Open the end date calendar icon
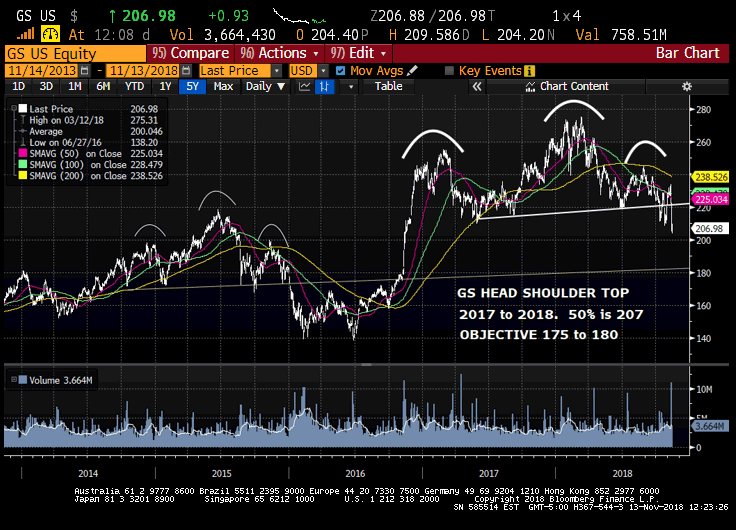Viewport: 736px width, 530px height. tap(186, 71)
